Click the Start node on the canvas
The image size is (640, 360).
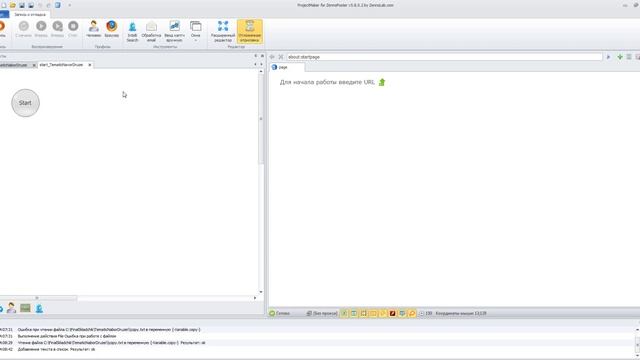tap(25, 103)
